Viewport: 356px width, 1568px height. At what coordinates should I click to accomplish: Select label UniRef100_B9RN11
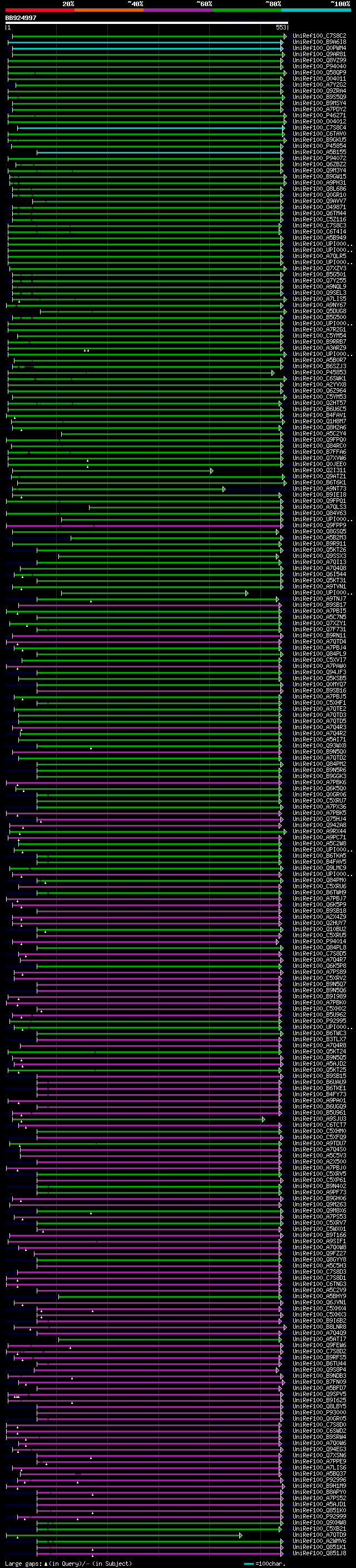pyautogui.click(x=319, y=635)
